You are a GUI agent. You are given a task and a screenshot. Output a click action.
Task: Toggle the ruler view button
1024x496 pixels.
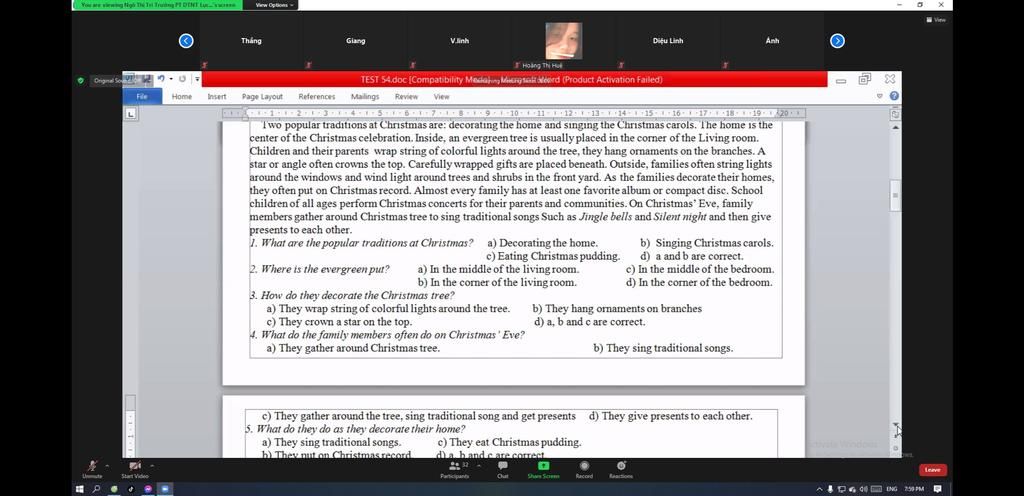click(895, 114)
